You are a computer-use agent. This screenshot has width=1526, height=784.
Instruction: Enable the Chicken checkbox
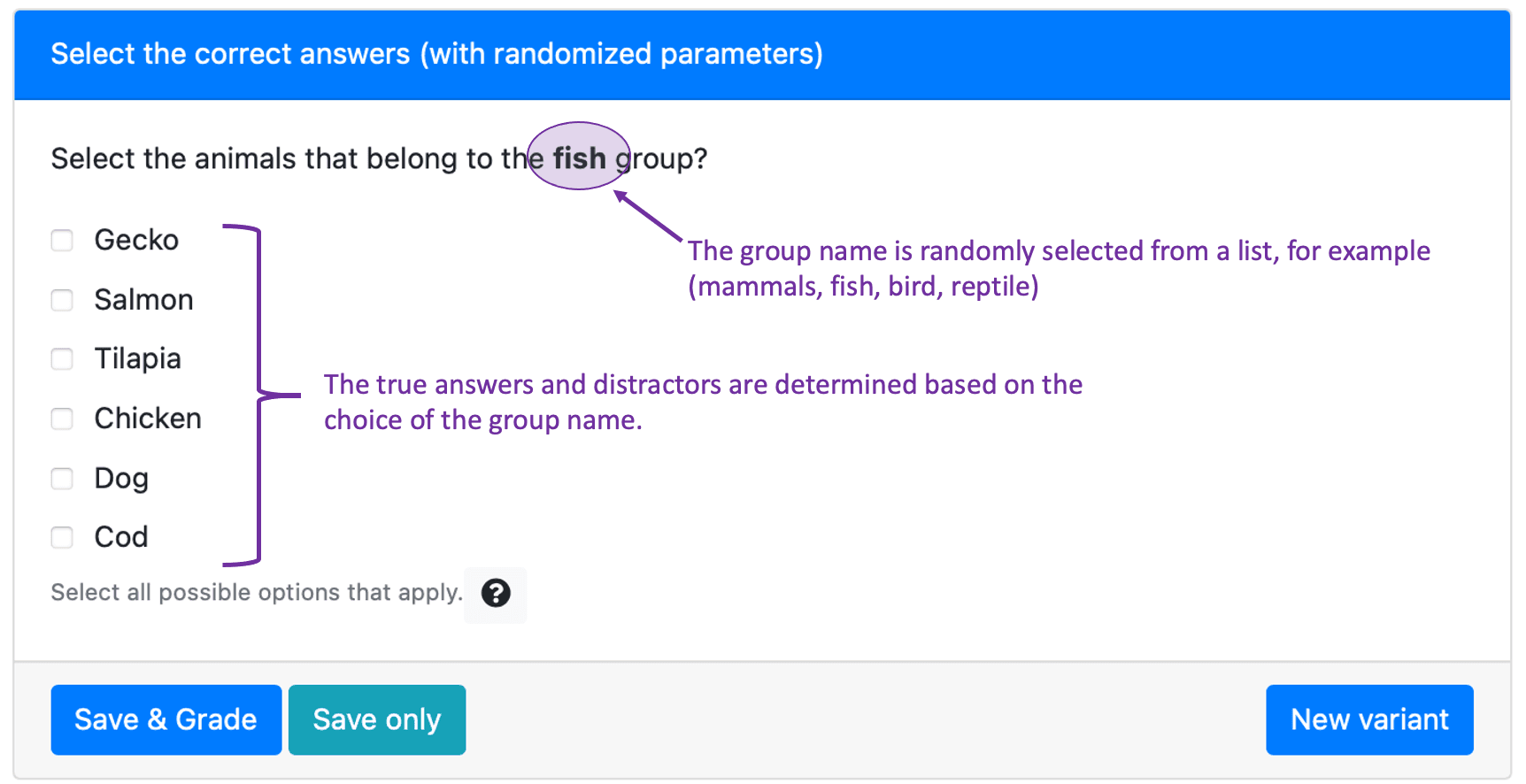(x=62, y=419)
